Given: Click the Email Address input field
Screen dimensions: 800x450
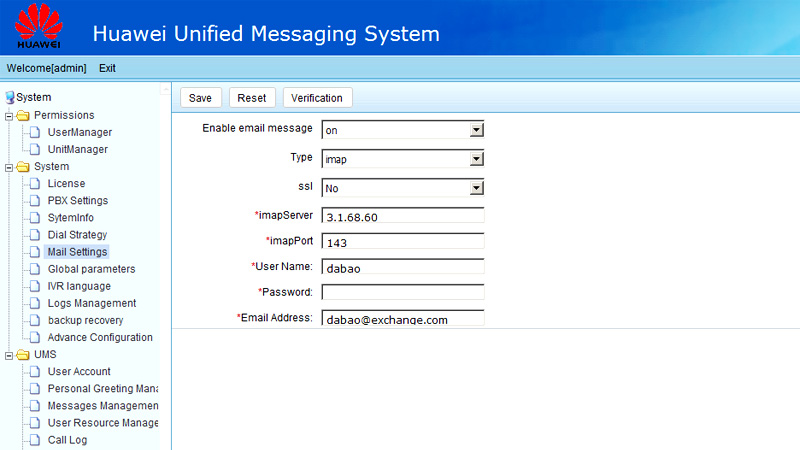Looking at the screenshot, I should click(x=403, y=317).
